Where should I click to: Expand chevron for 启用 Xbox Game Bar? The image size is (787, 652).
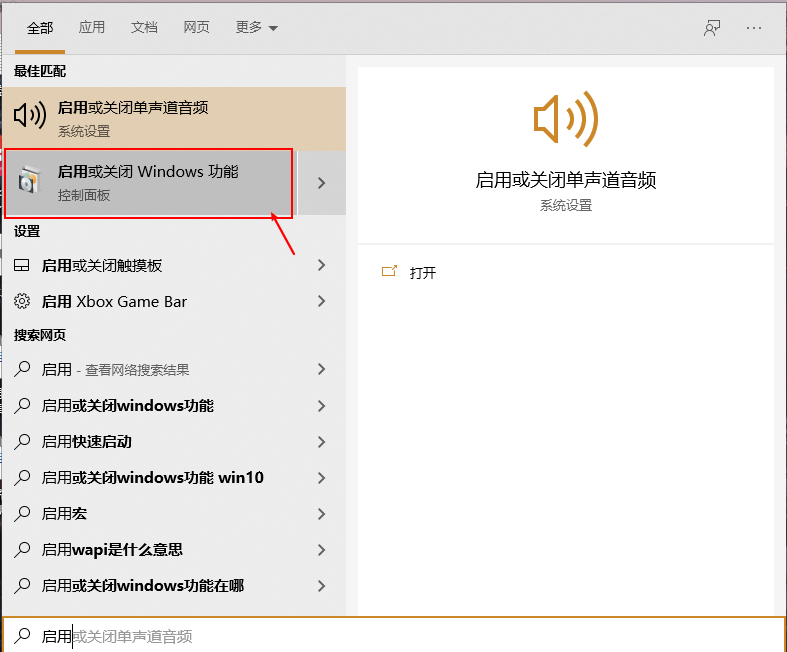tap(322, 301)
